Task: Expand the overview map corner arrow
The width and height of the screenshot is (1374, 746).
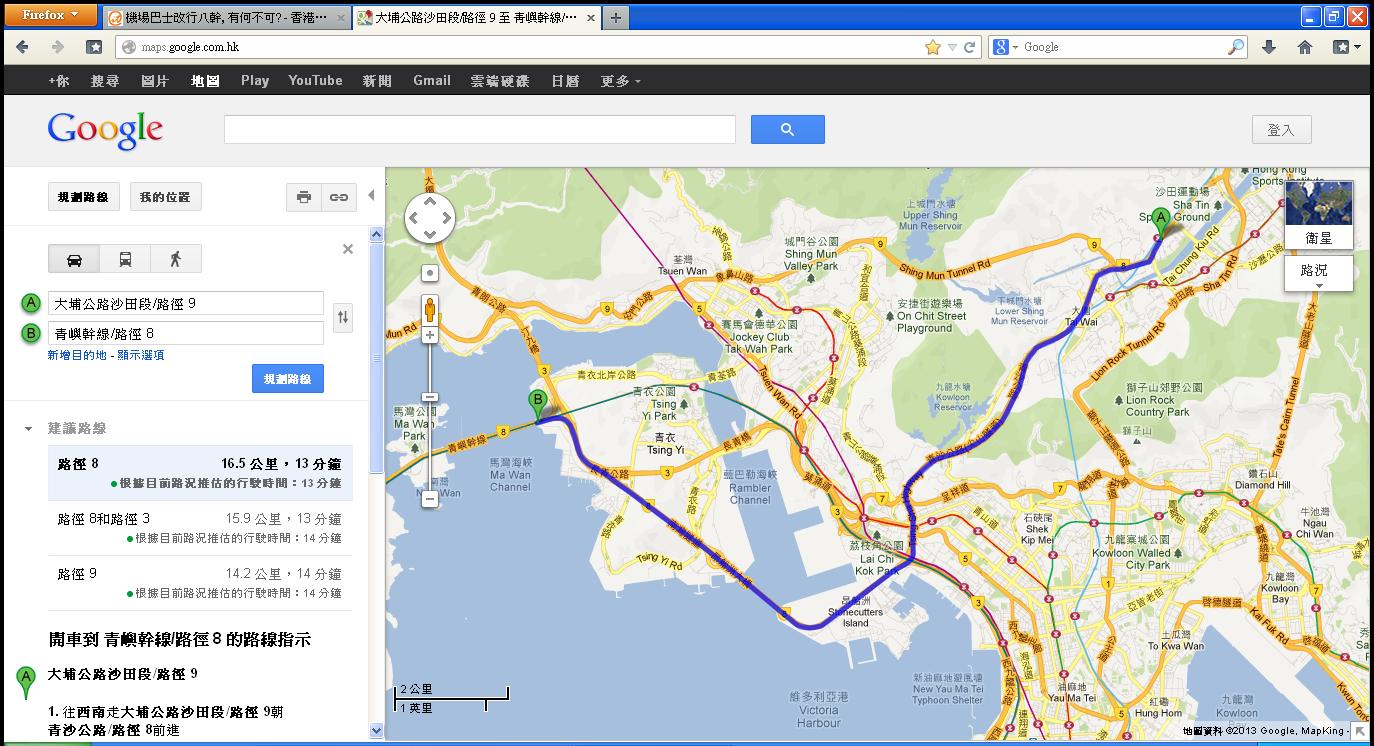Action: pyautogui.click(x=1361, y=732)
